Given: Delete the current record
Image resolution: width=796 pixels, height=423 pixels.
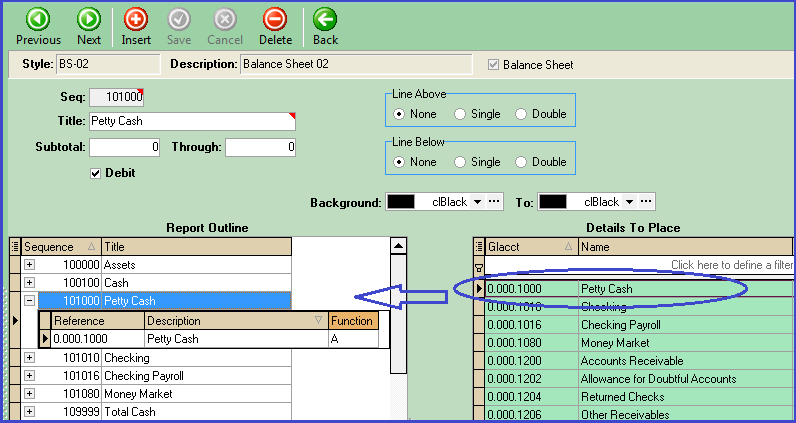Looking at the screenshot, I should tap(275, 27).
